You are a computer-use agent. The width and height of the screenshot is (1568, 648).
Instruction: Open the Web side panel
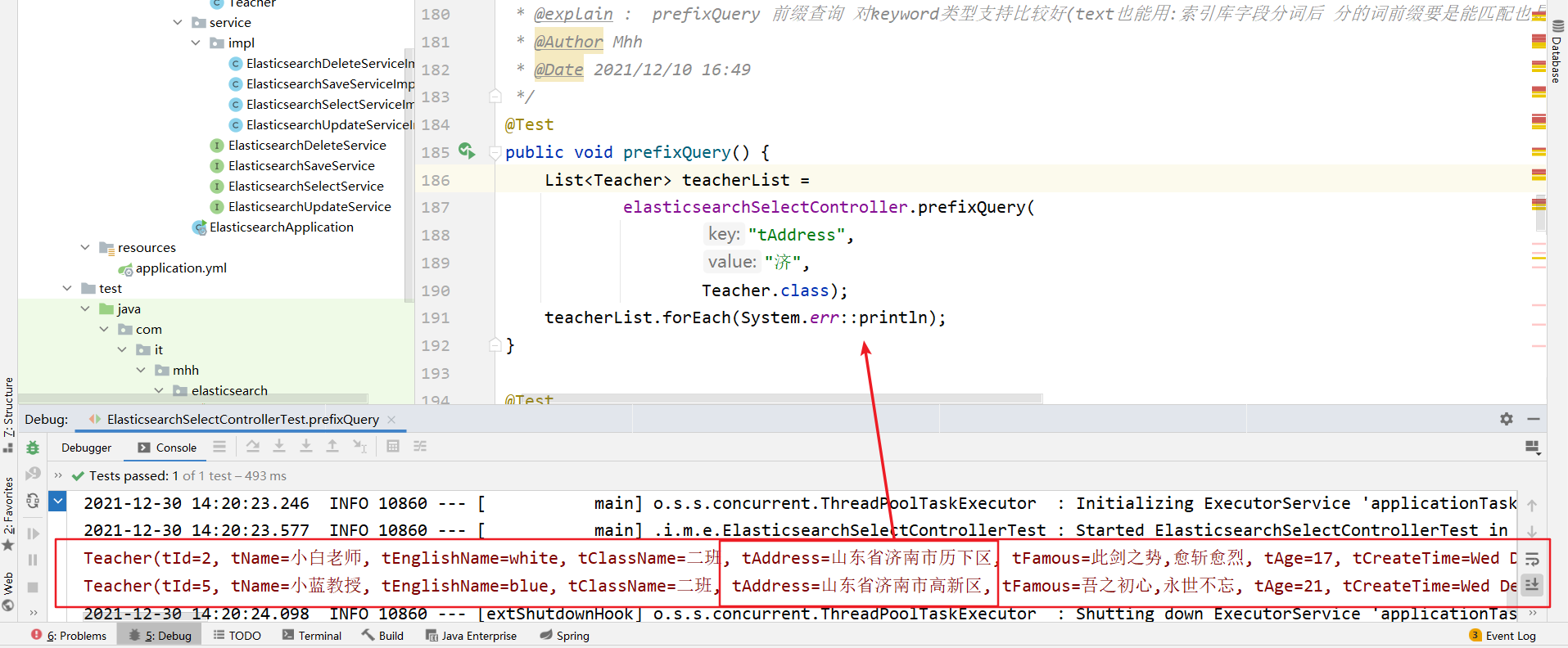[x=8, y=591]
